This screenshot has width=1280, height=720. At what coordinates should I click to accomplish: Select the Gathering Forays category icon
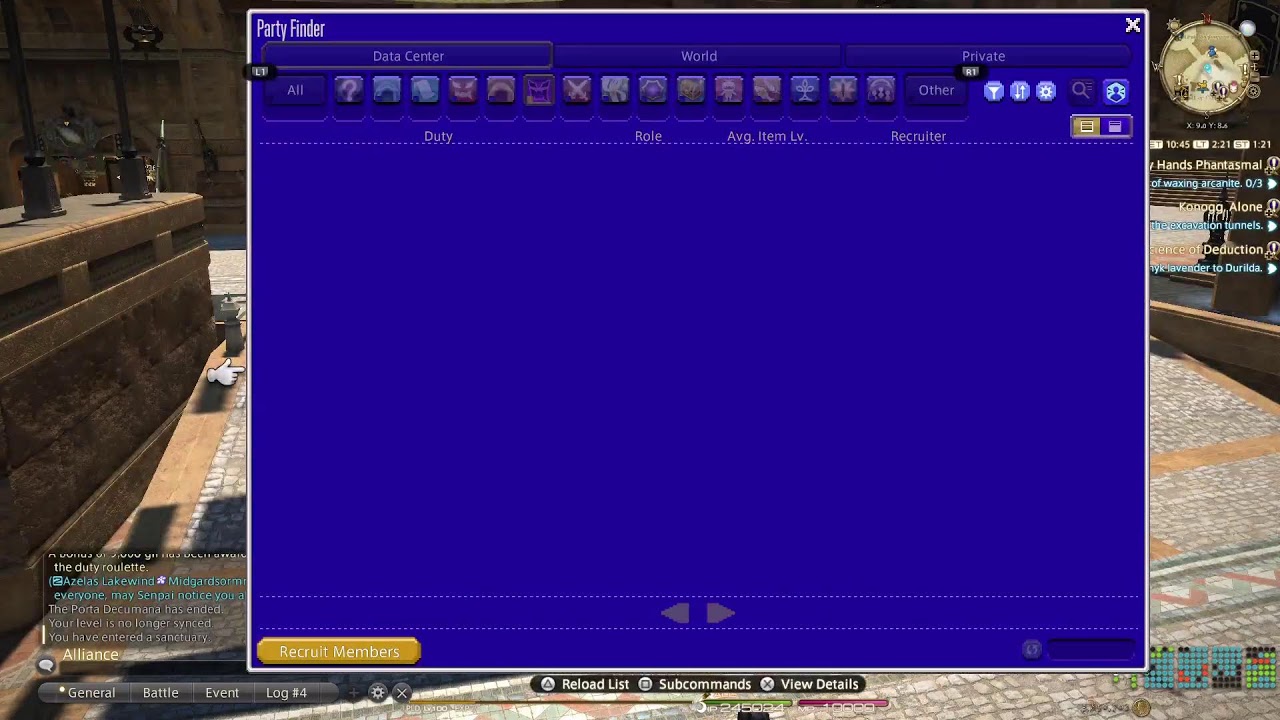point(805,91)
